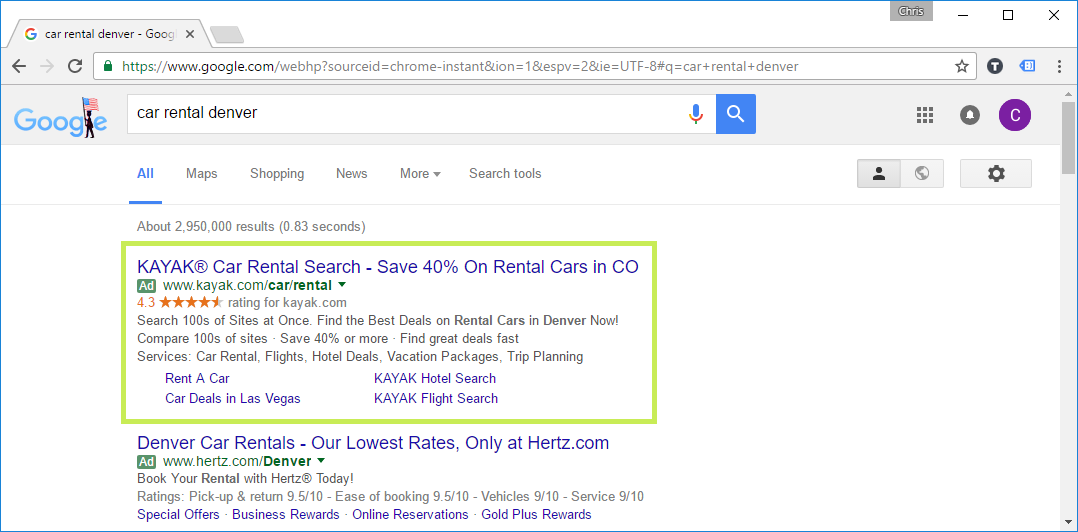The image size is (1078, 532).
Task: Click the scrollbar up arrow
Action: pos(1068,94)
